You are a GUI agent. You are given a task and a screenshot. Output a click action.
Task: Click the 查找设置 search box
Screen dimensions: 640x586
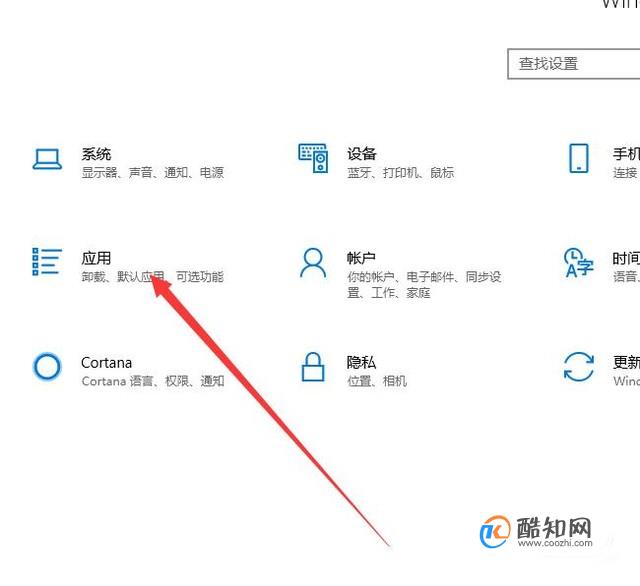tap(573, 64)
